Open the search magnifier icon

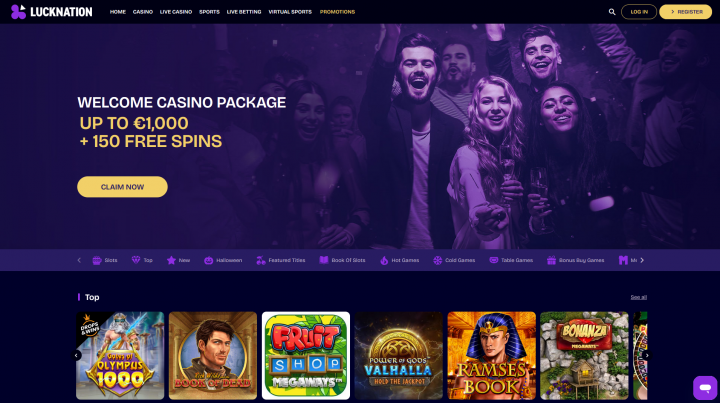[x=612, y=12]
